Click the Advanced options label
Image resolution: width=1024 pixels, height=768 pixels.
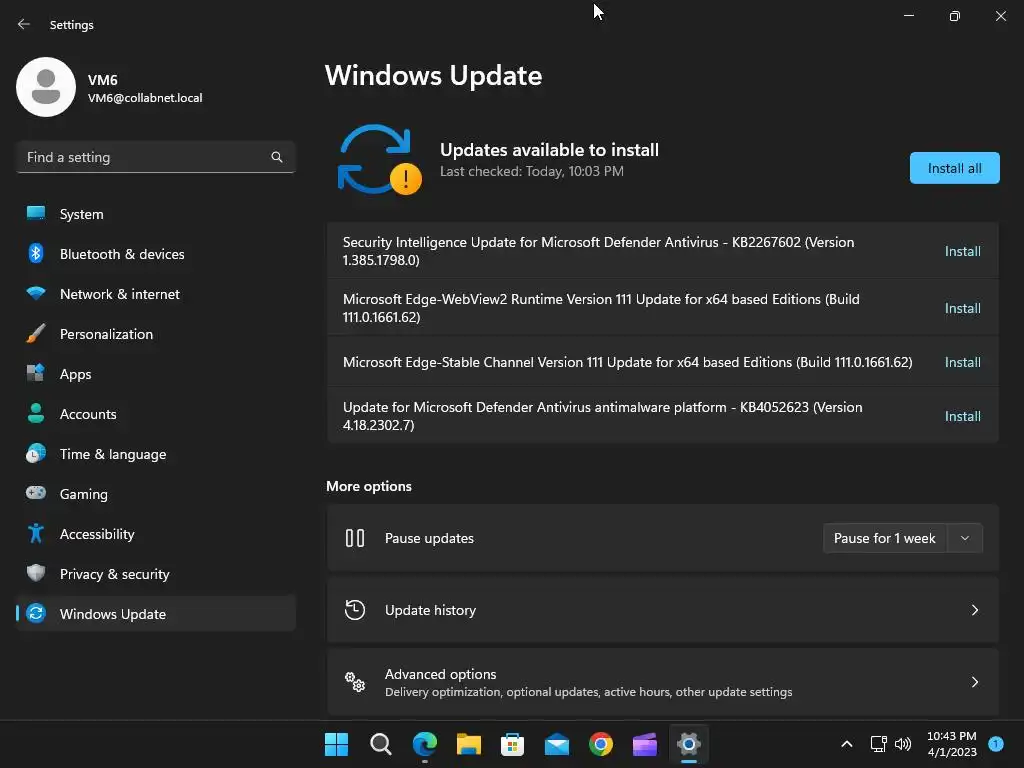pyautogui.click(x=441, y=674)
